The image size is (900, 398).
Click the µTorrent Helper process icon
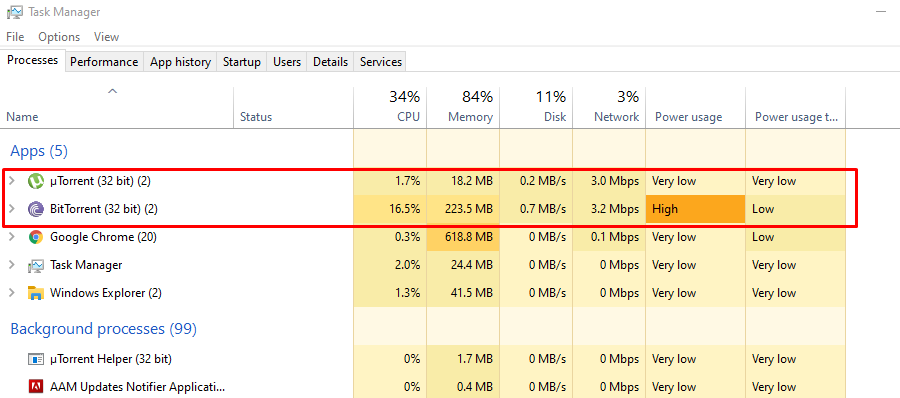[36, 360]
